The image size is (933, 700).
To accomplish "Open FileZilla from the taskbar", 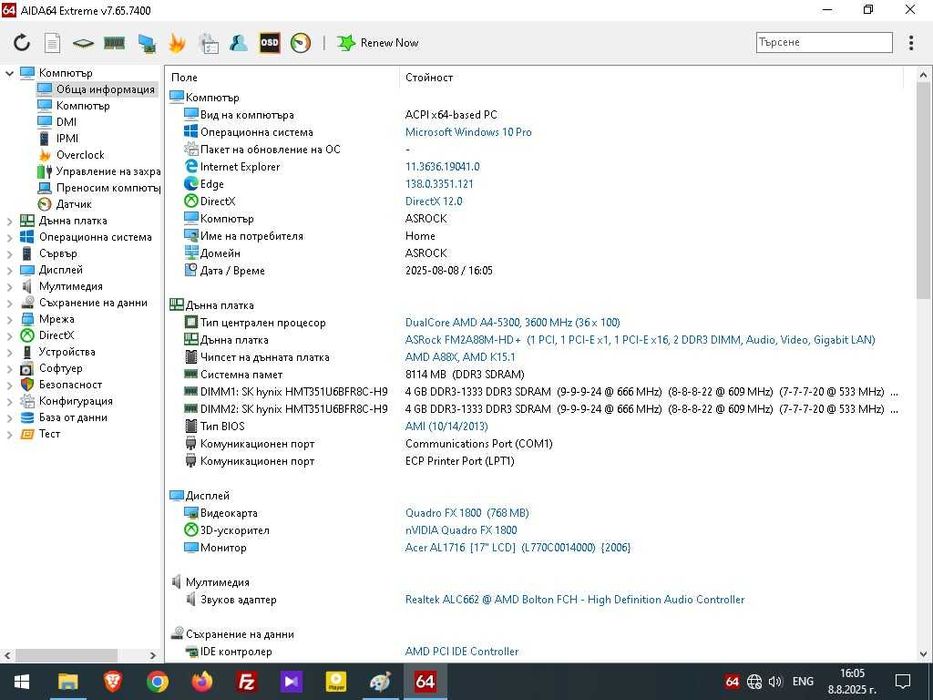I will 246,682.
